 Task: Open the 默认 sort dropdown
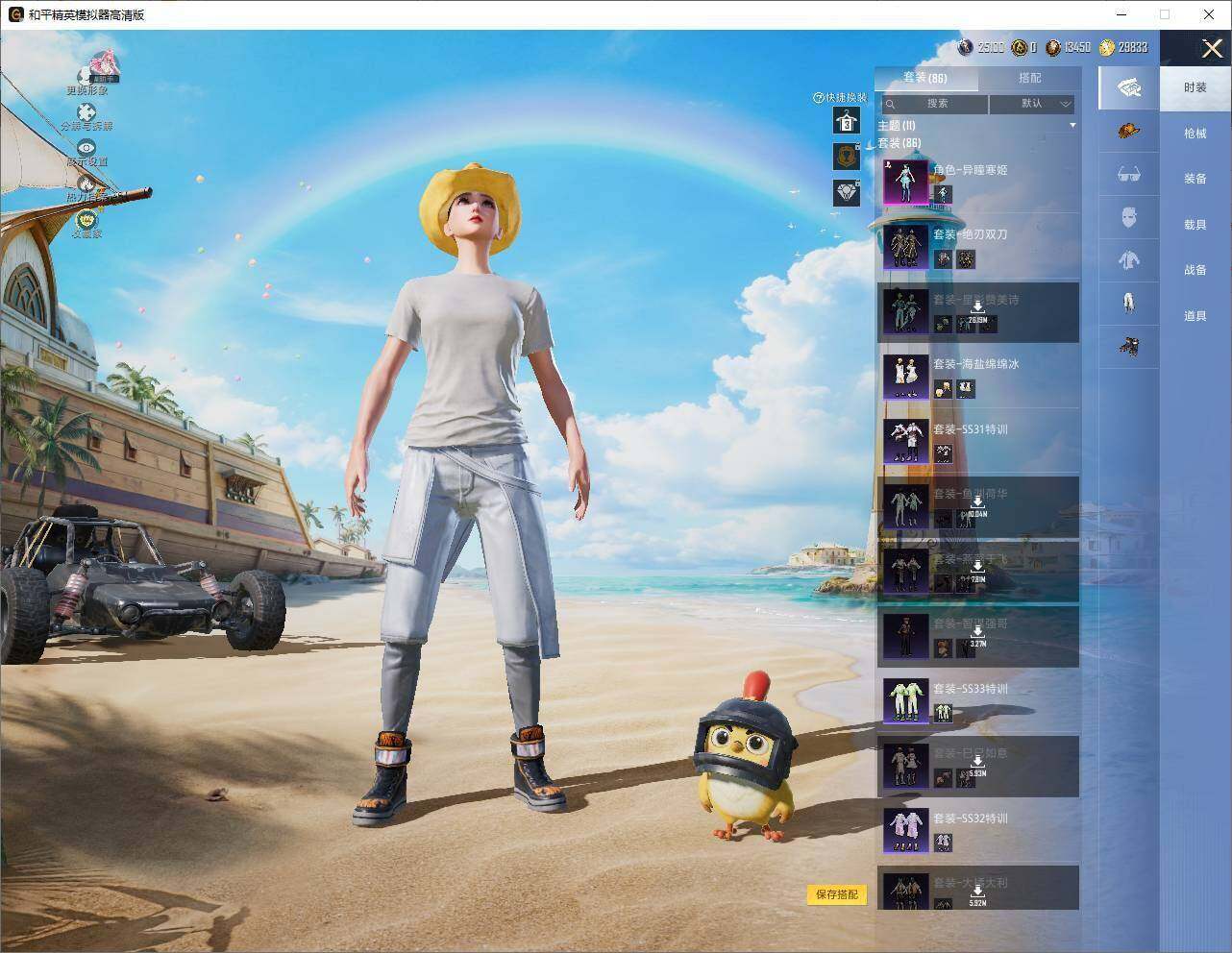point(1032,104)
